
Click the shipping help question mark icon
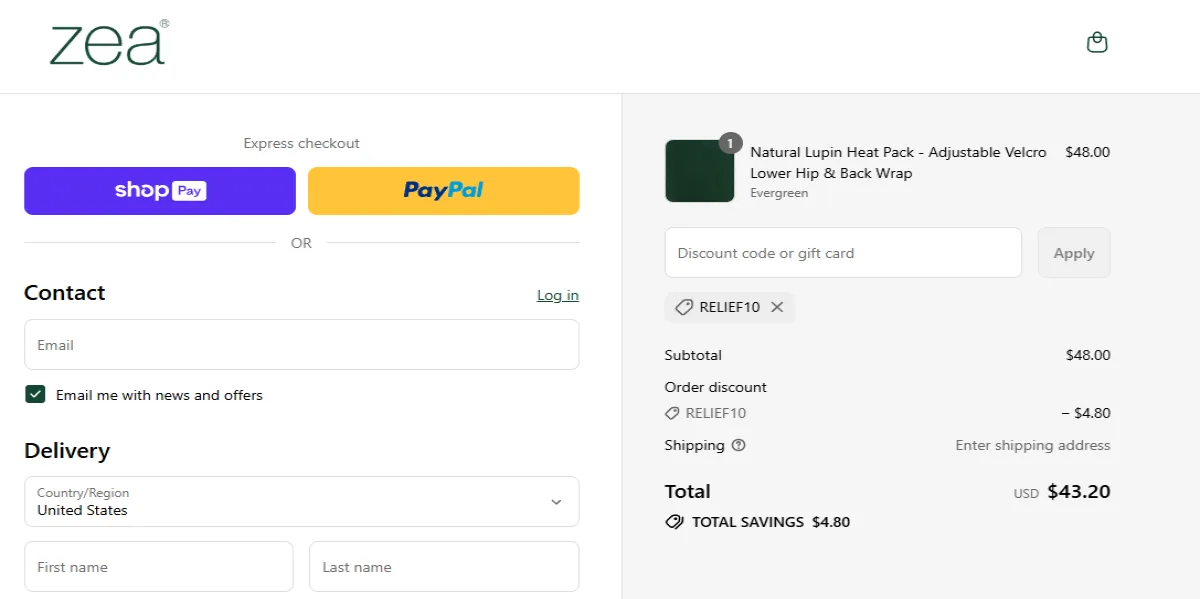click(x=737, y=446)
